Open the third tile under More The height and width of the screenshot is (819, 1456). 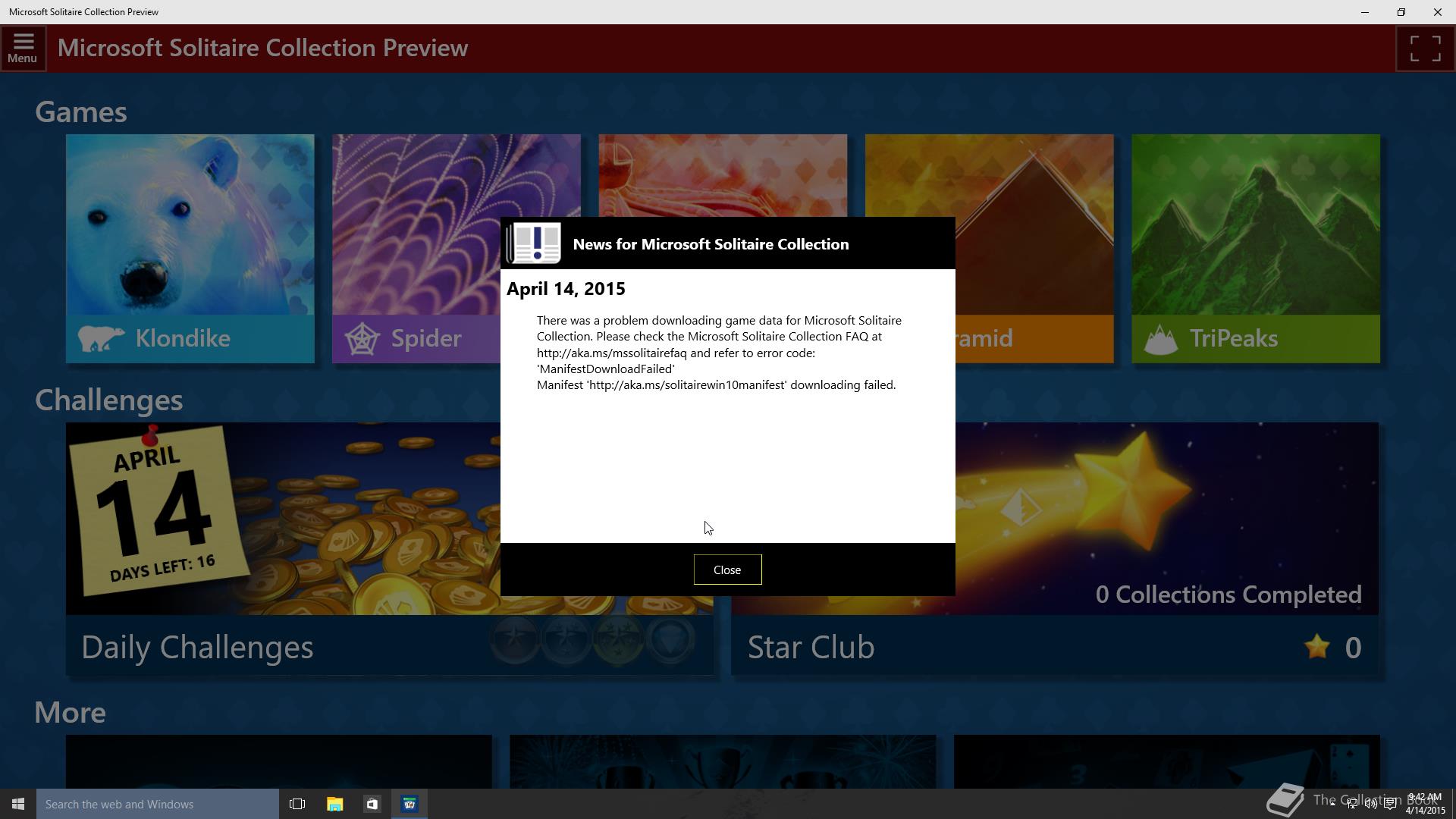tap(1167, 761)
